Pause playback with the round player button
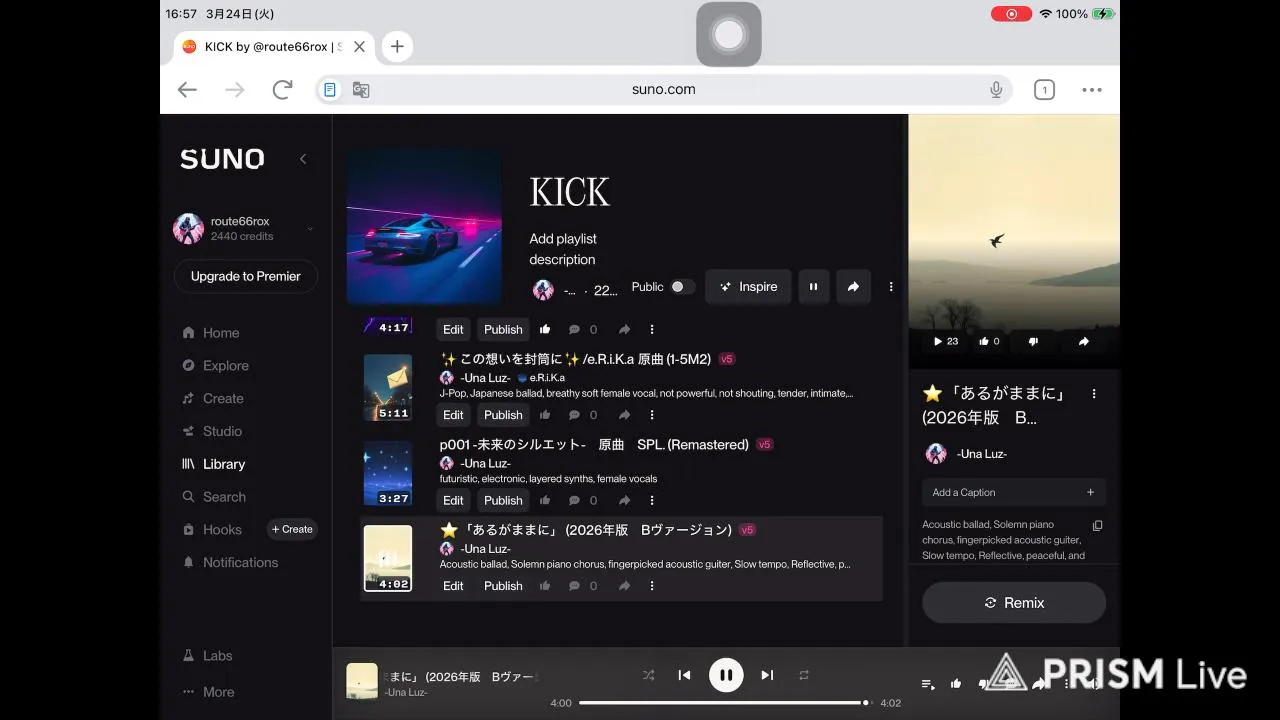1280x720 pixels. click(726, 675)
